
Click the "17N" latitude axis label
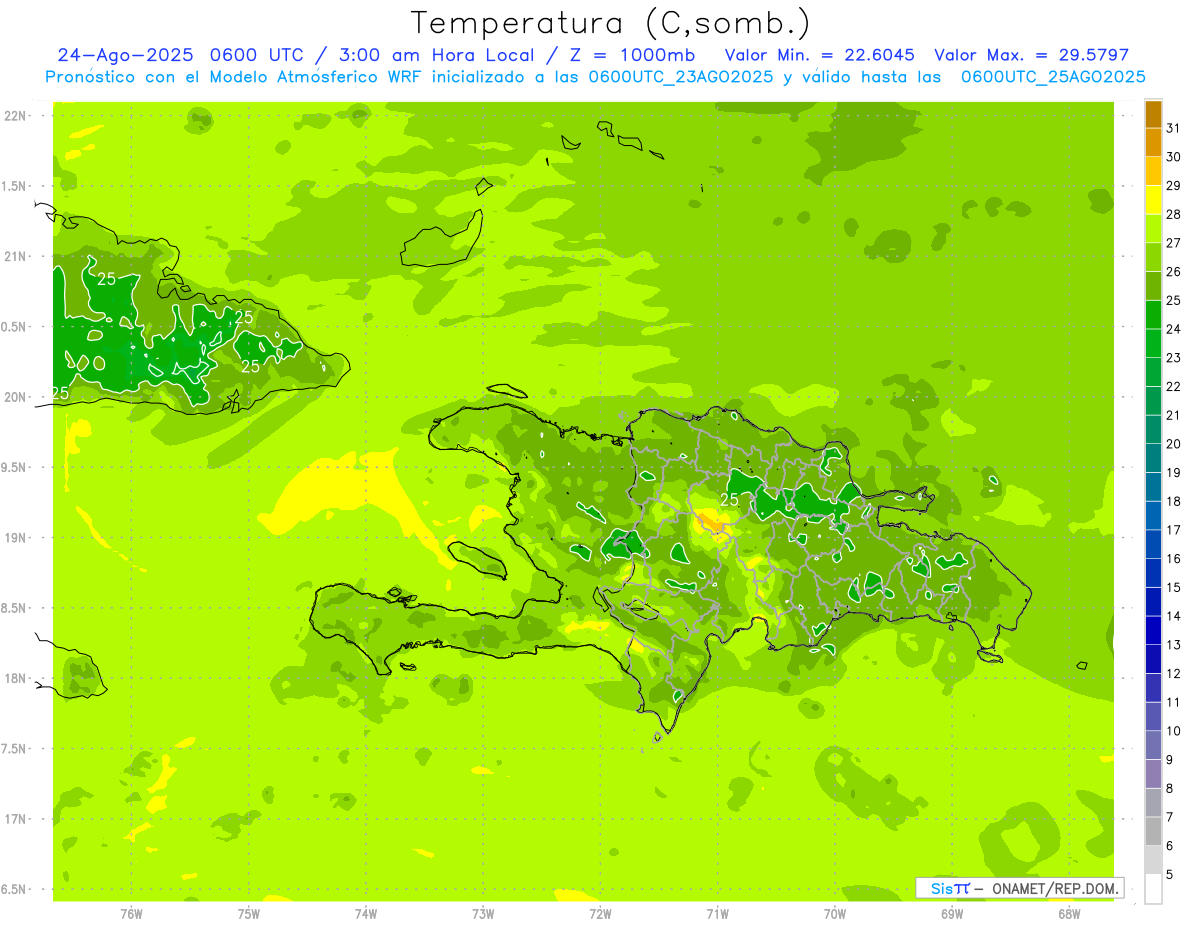click(15, 819)
